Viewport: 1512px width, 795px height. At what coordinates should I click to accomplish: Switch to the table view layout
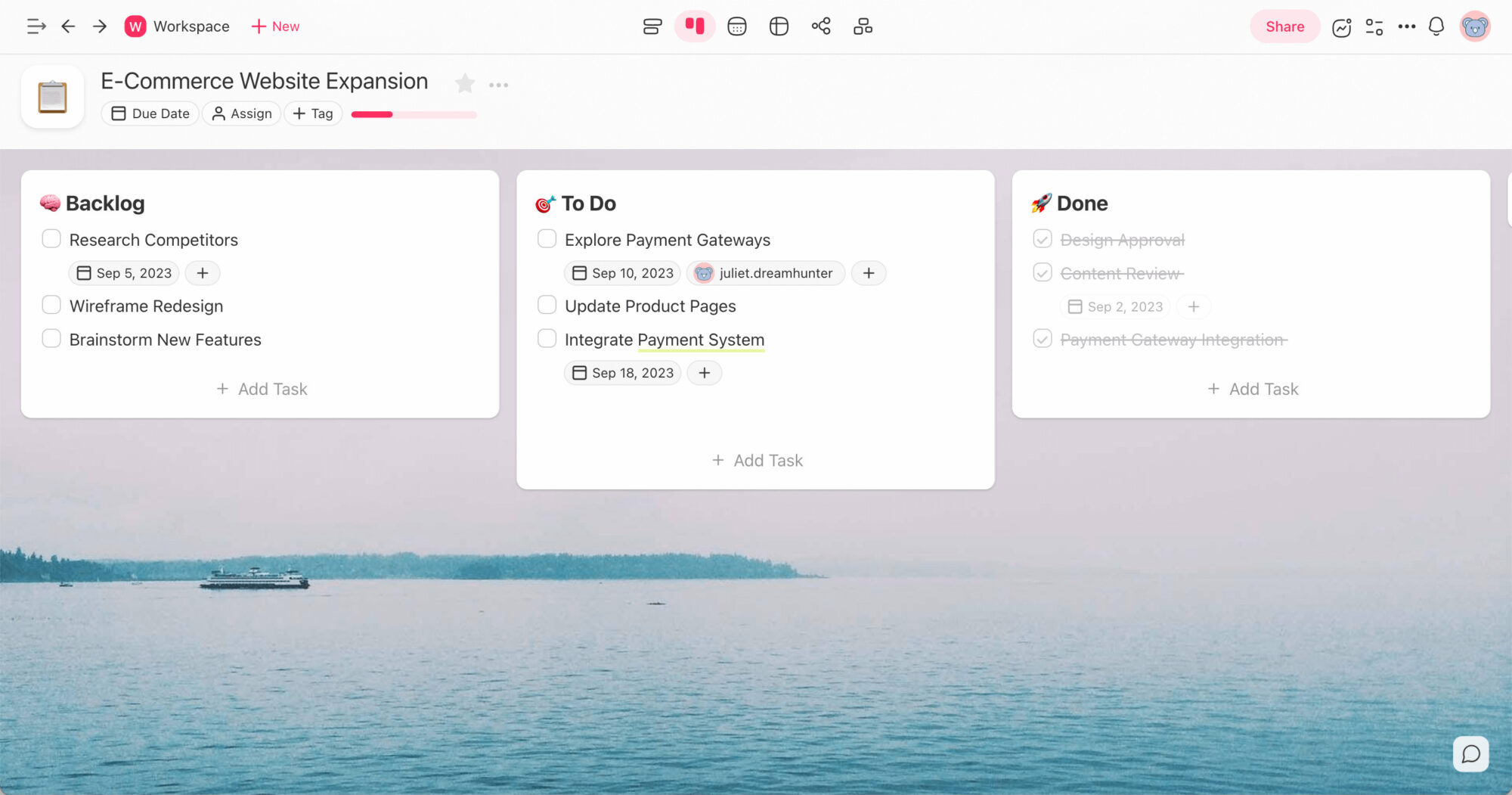point(778,26)
